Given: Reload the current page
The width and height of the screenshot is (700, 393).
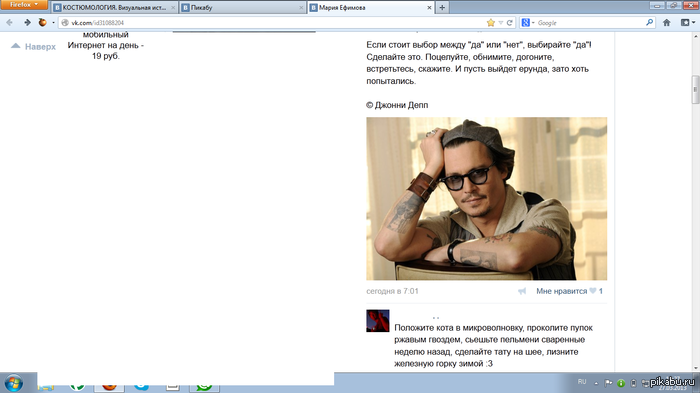Looking at the screenshot, I should pos(509,23).
